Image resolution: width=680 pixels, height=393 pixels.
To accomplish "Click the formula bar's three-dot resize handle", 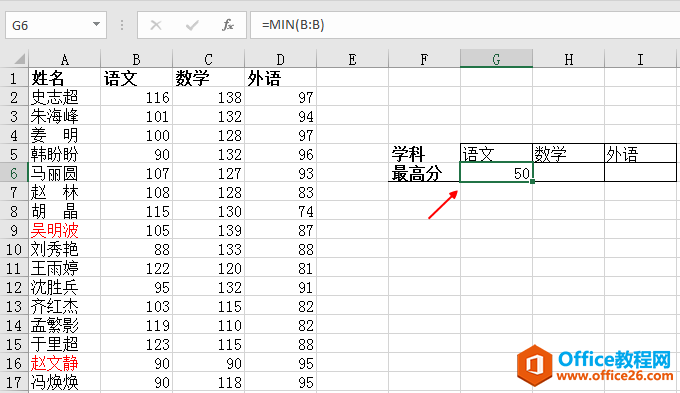I will (x=122, y=25).
